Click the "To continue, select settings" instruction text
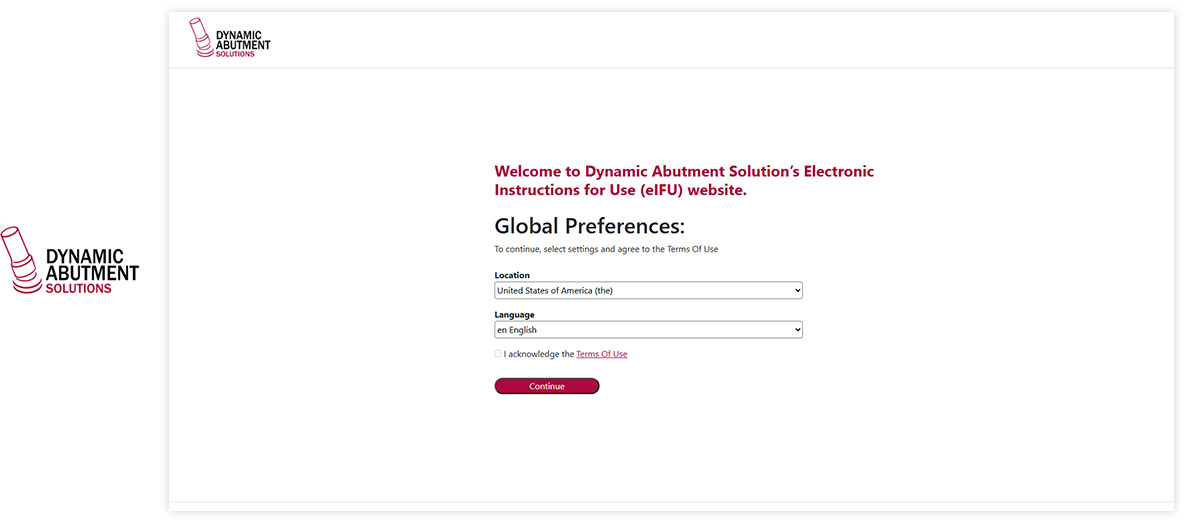1185x521 pixels. click(606, 249)
